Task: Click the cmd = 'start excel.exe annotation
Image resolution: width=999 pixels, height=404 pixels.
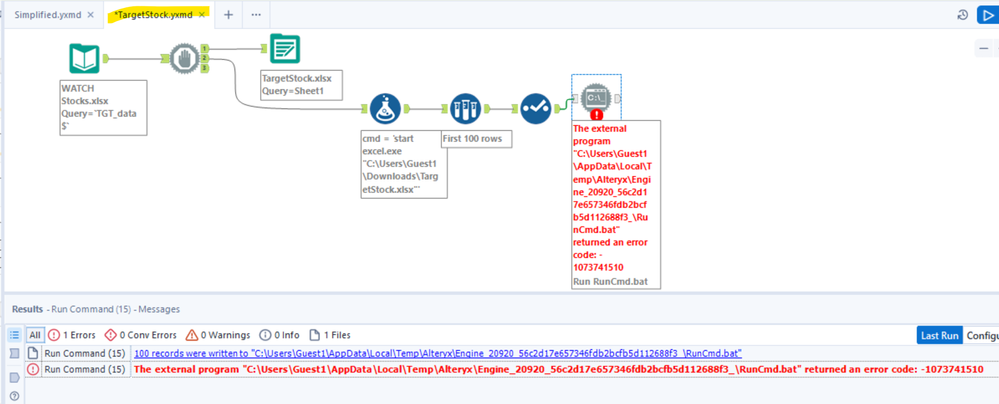Action: click(x=404, y=165)
